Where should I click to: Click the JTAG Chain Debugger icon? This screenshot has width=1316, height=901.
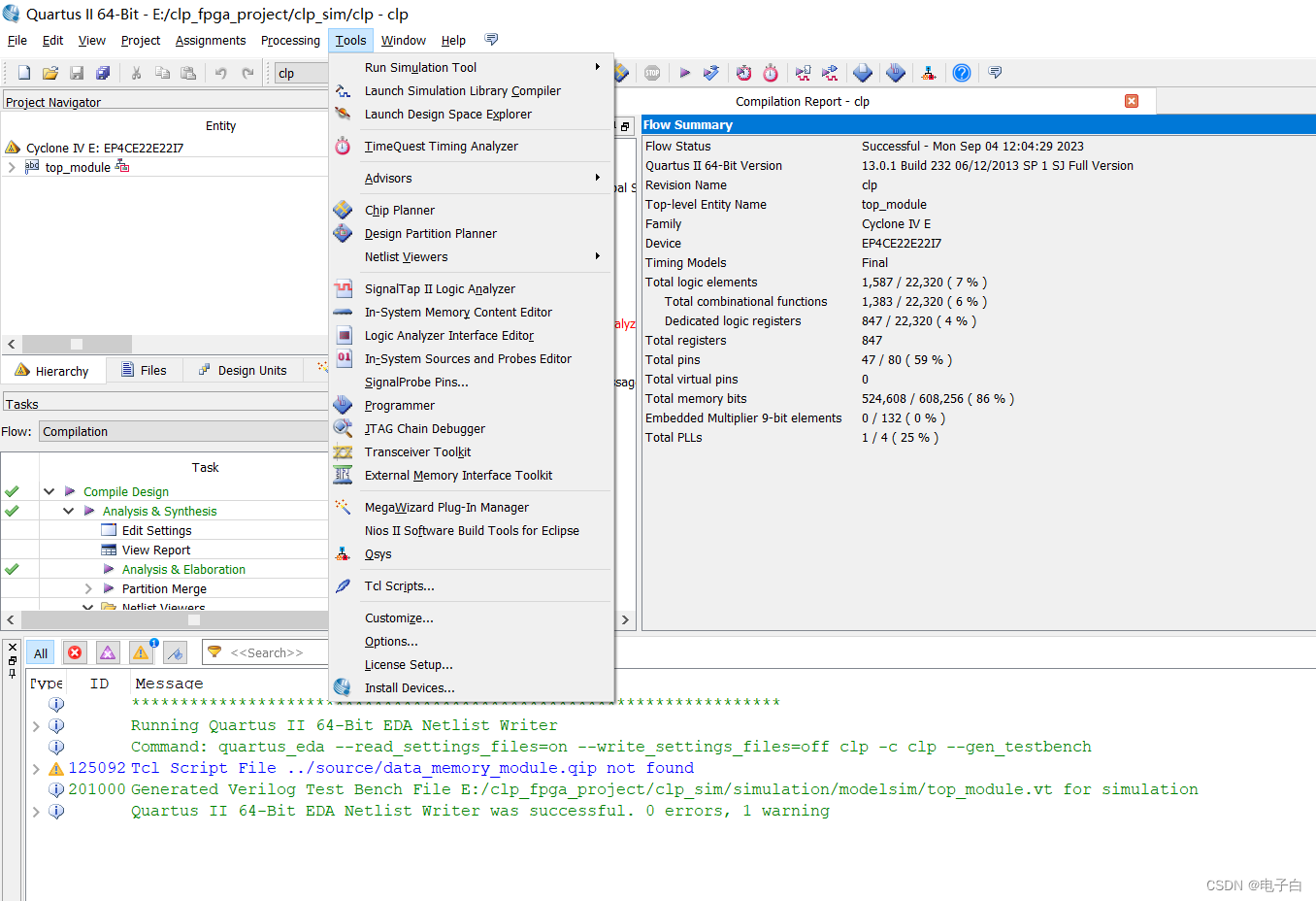[343, 428]
